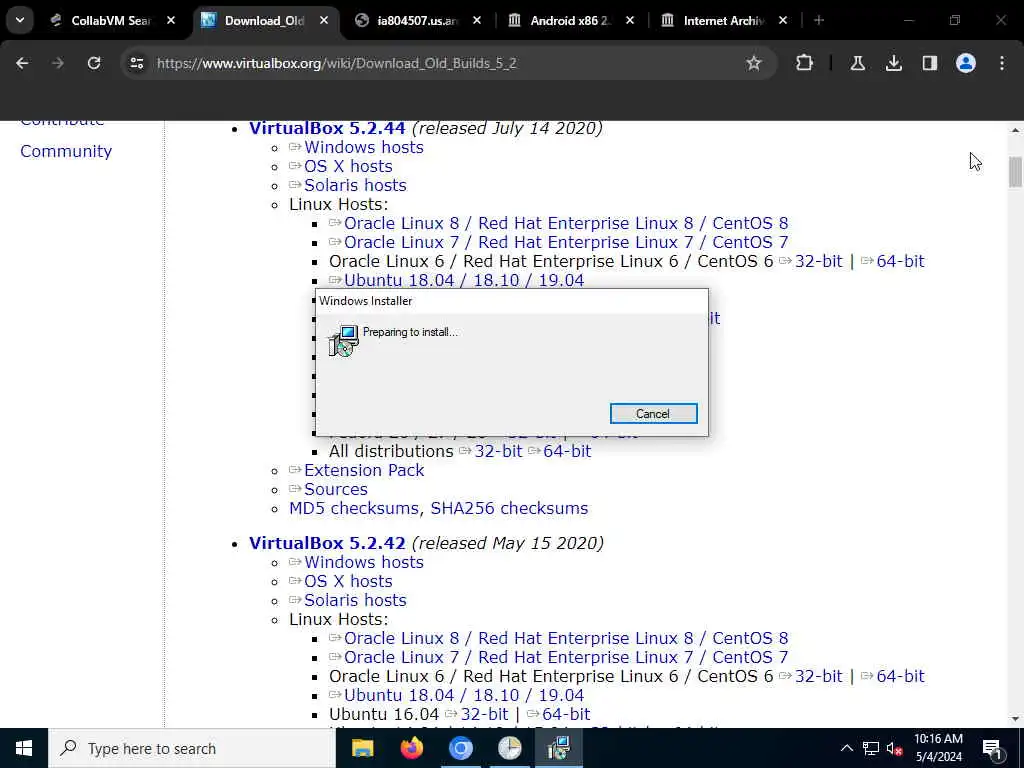Open File Explorer from taskbar
Image resolution: width=1024 pixels, height=768 pixels.
click(x=362, y=748)
